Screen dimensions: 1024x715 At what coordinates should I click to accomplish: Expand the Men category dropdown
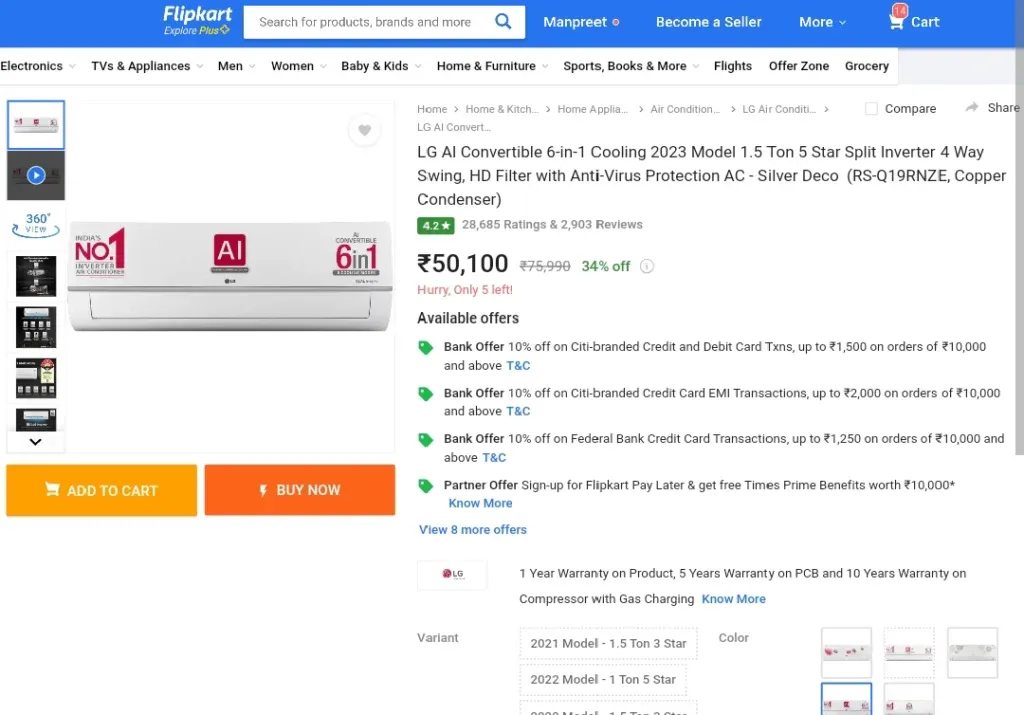[x=236, y=66]
